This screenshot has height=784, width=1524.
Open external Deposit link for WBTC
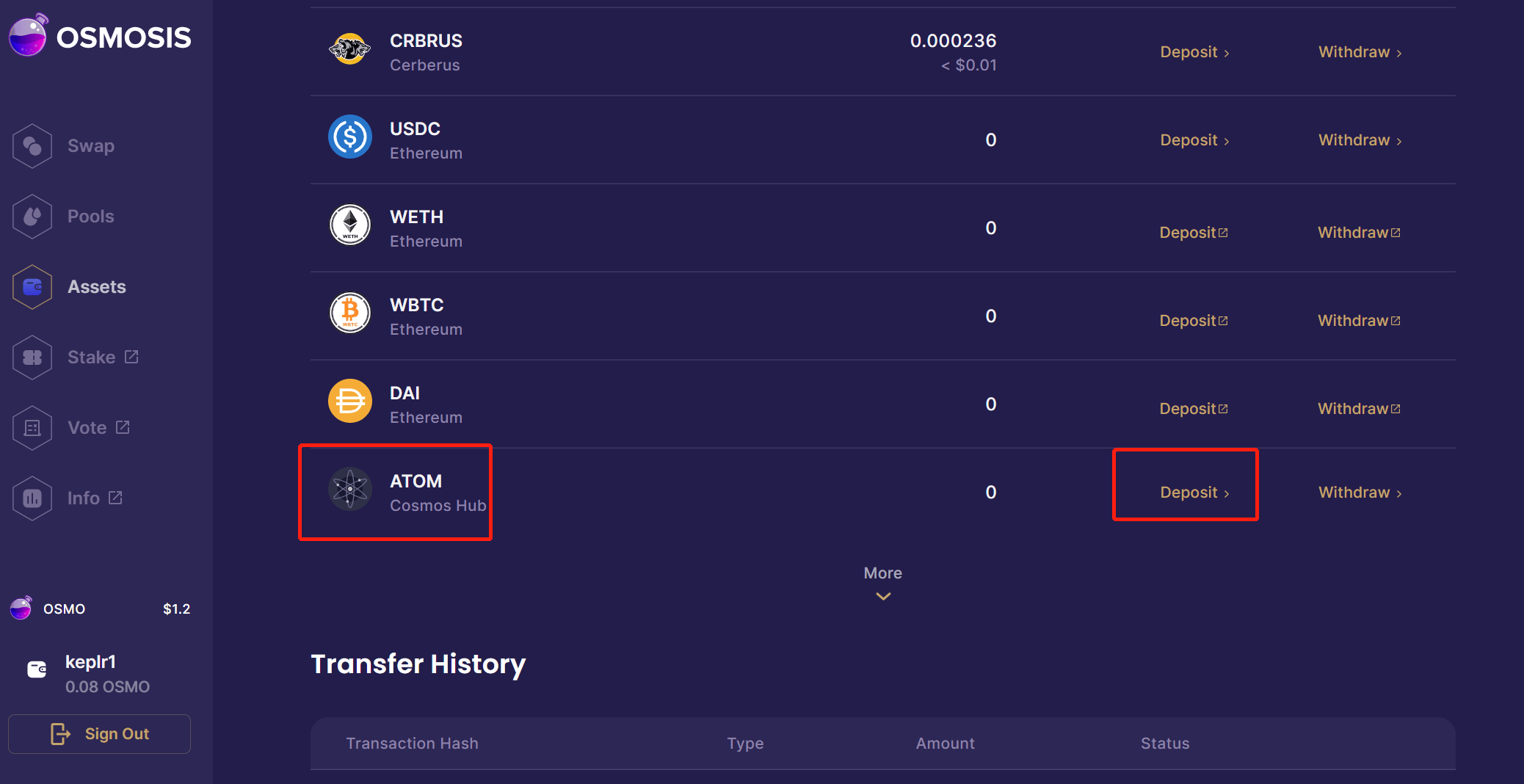click(1194, 321)
